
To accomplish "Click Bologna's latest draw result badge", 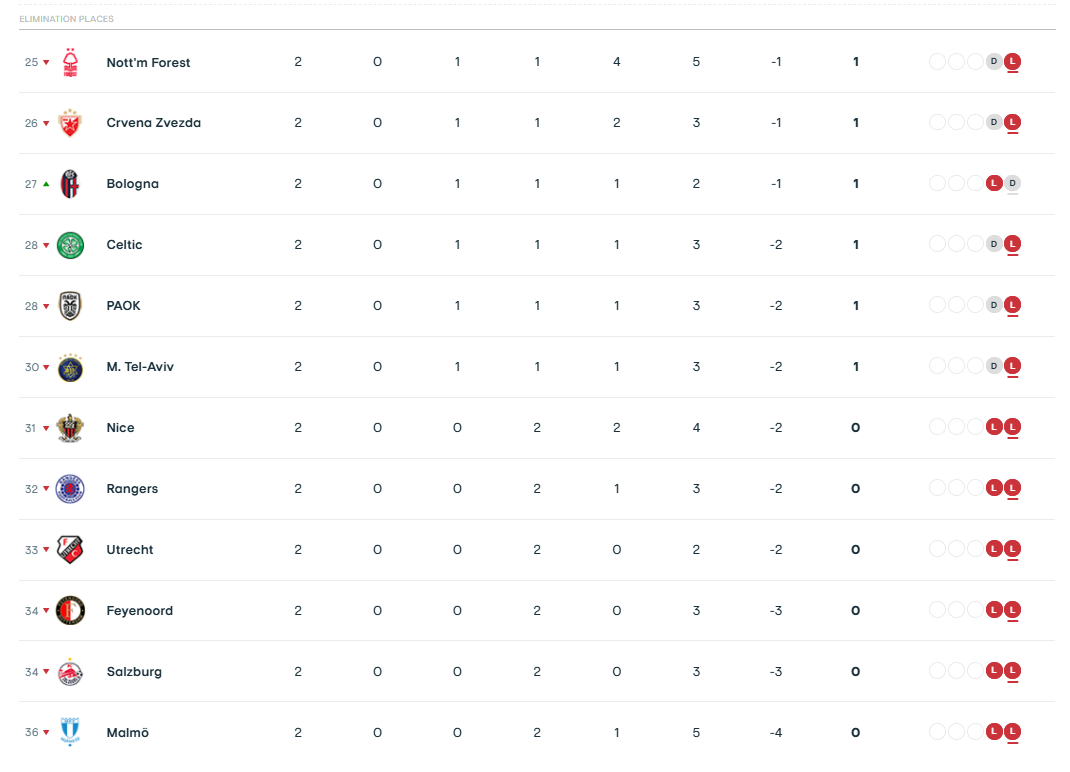I will pyautogui.click(x=1013, y=183).
